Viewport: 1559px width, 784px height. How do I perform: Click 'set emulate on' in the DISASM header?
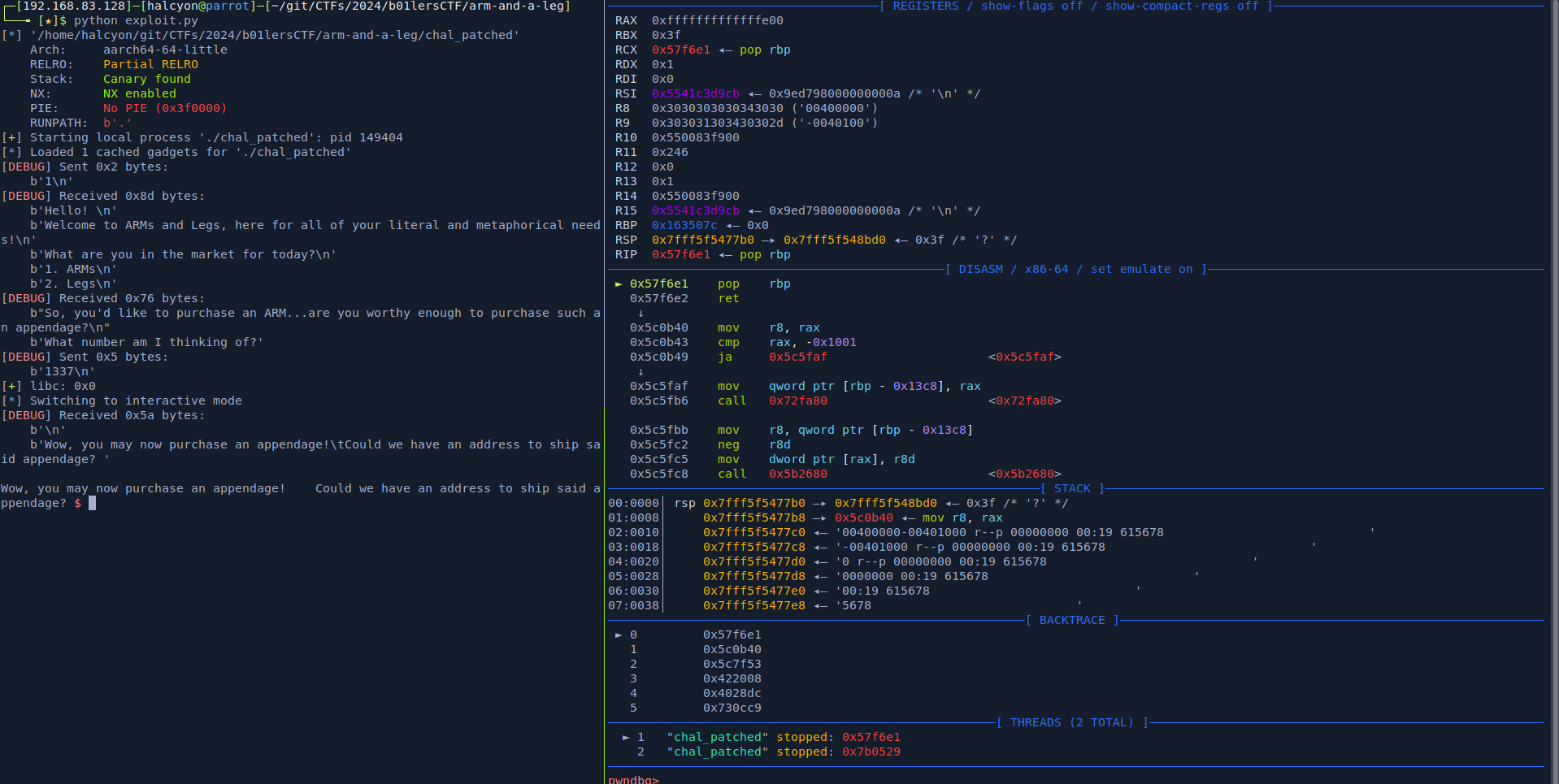[1141, 269]
